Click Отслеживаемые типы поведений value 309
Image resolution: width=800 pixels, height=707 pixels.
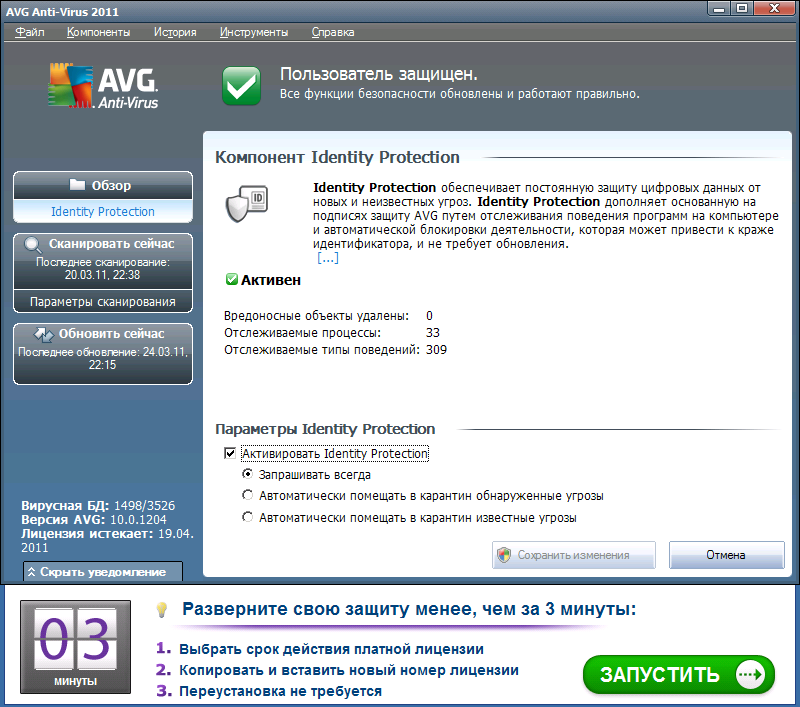(436, 350)
